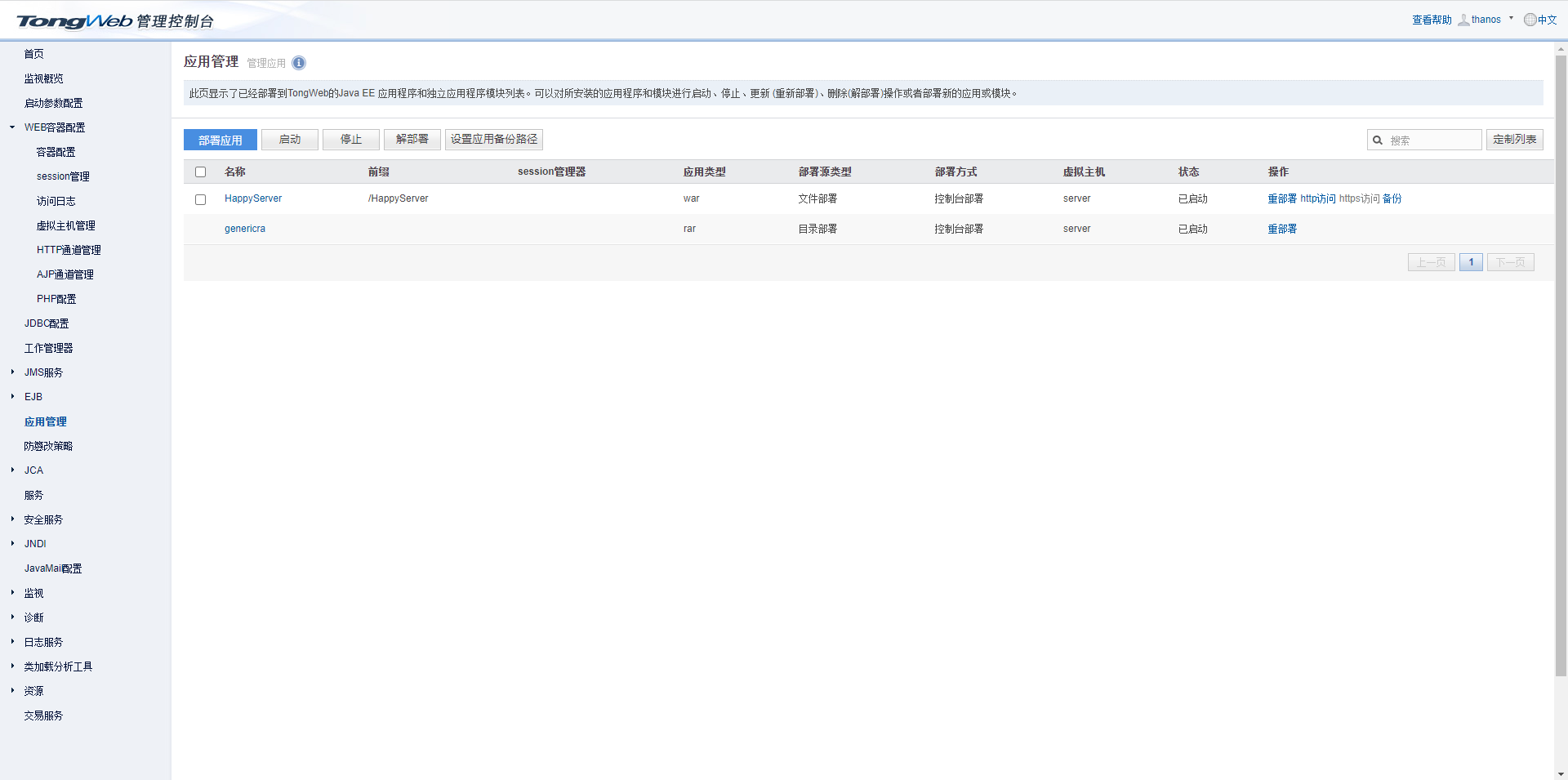Image resolution: width=1568 pixels, height=780 pixels.
Task: Click the magnifier icon in search box
Action: tap(1378, 140)
